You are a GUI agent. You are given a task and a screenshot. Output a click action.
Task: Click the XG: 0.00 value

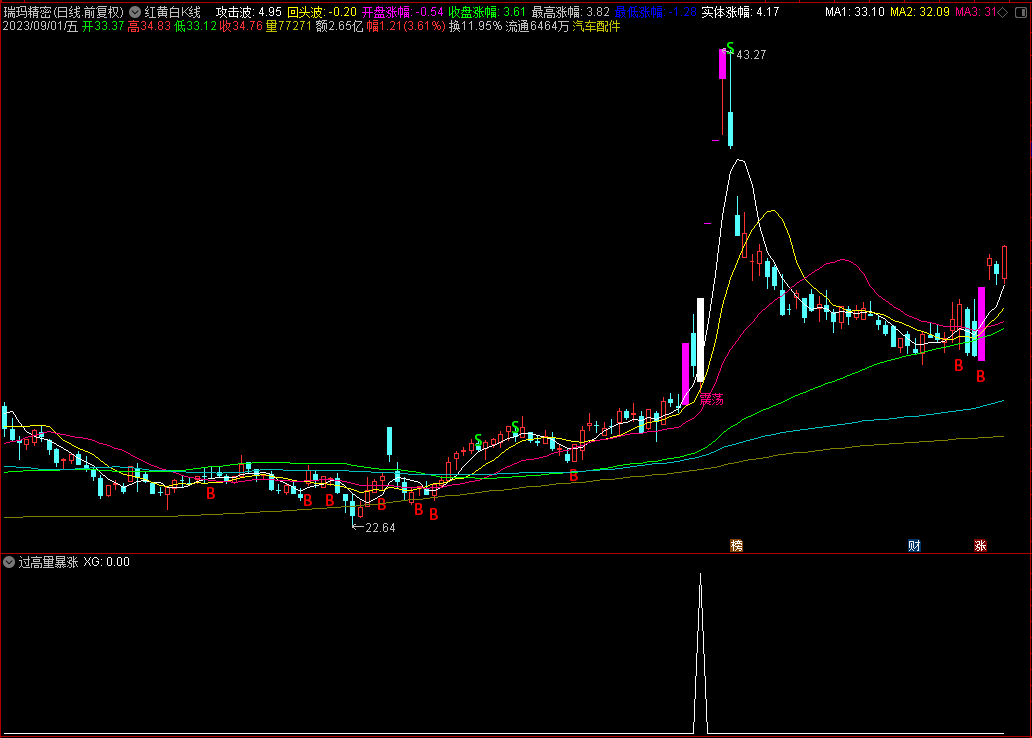(x=107, y=562)
